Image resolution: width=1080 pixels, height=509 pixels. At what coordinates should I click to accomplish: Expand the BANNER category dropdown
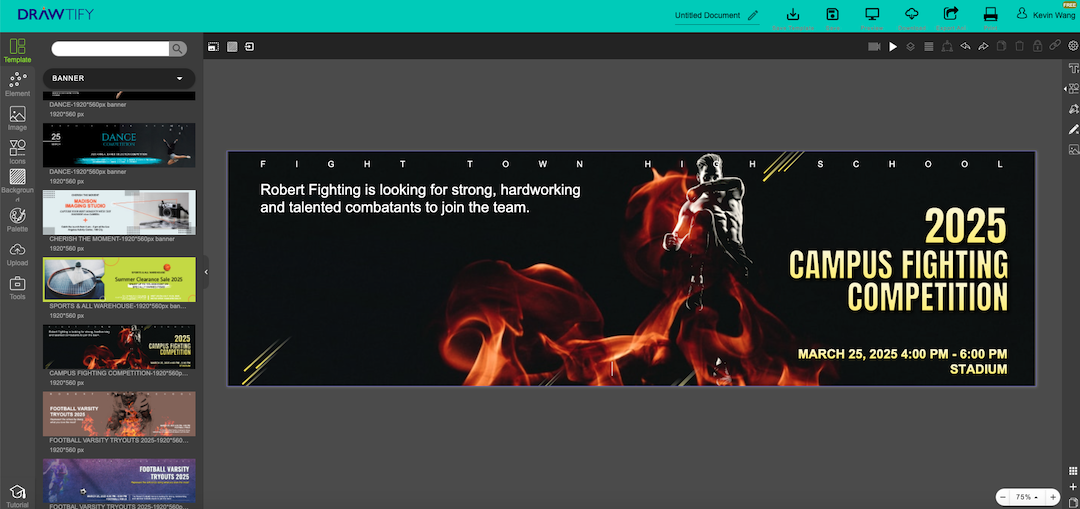coord(180,78)
